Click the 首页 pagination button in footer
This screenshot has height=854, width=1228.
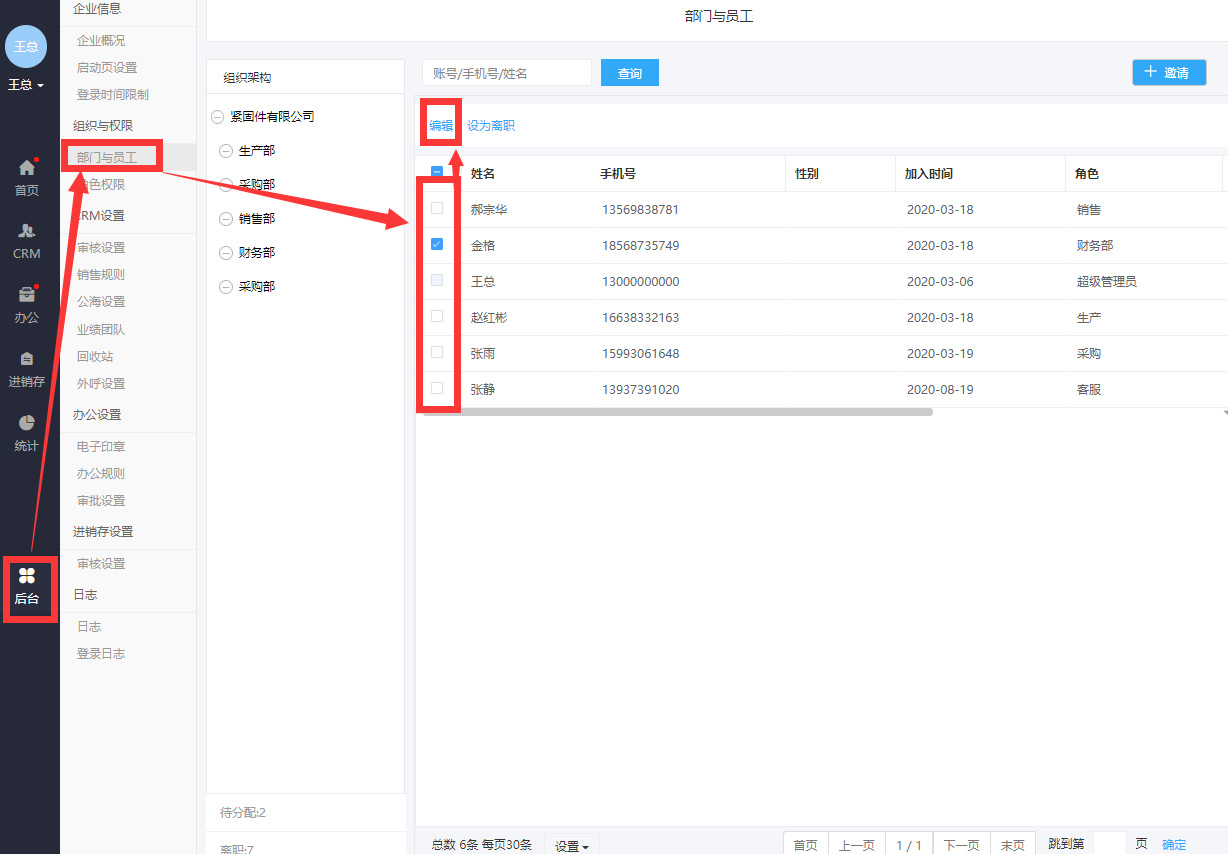click(x=805, y=845)
